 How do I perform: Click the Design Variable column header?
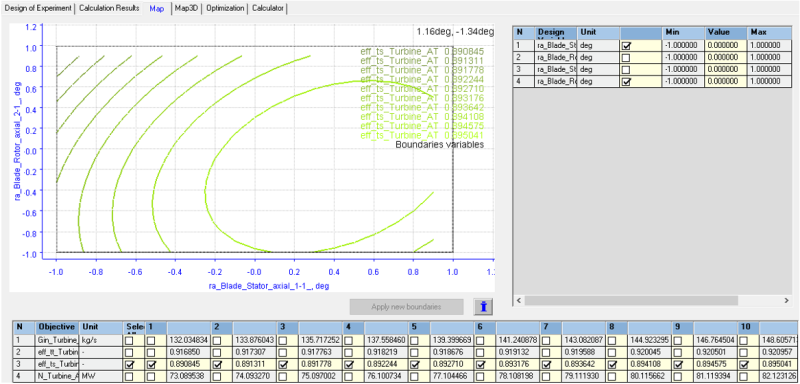point(556,33)
